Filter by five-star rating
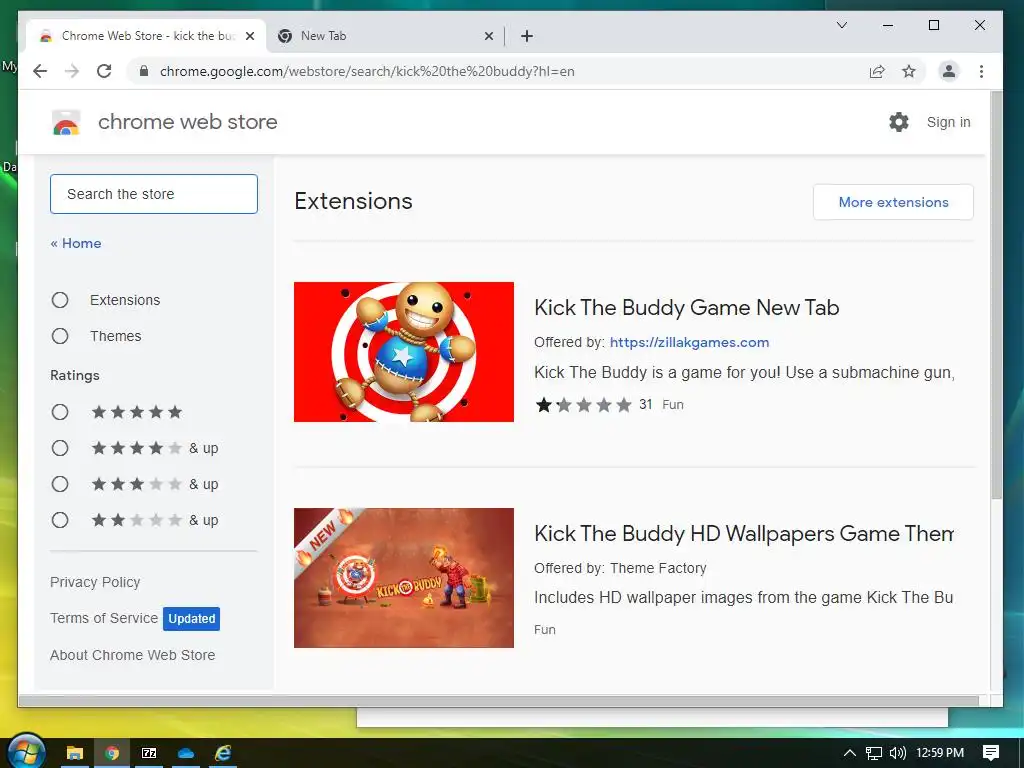 pyautogui.click(x=60, y=412)
